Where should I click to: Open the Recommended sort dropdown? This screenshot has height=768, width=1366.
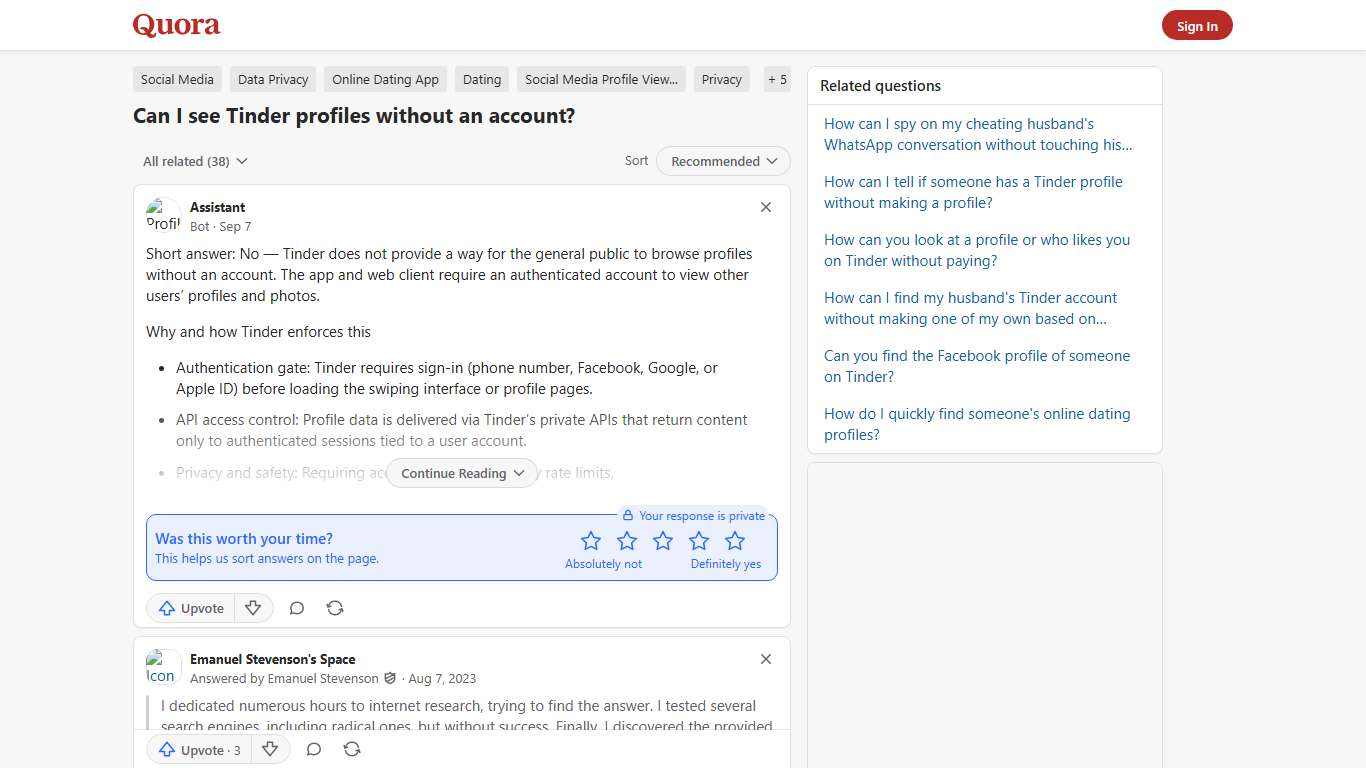click(x=722, y=161)
